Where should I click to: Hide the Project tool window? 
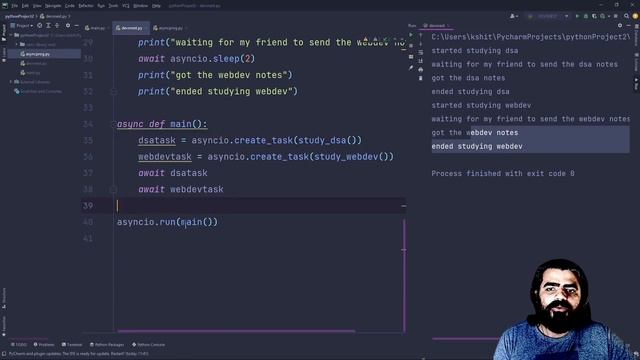[x=76, y=26]
